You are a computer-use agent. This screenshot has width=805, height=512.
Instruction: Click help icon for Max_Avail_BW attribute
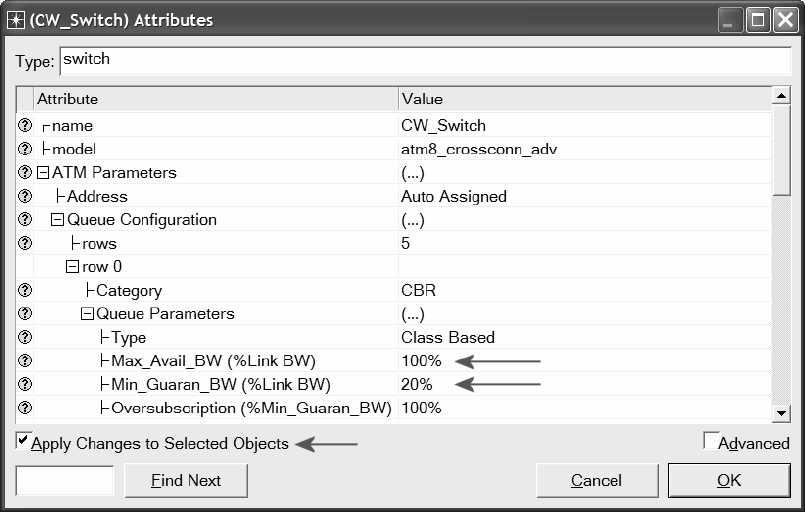[x=25, y=361]
